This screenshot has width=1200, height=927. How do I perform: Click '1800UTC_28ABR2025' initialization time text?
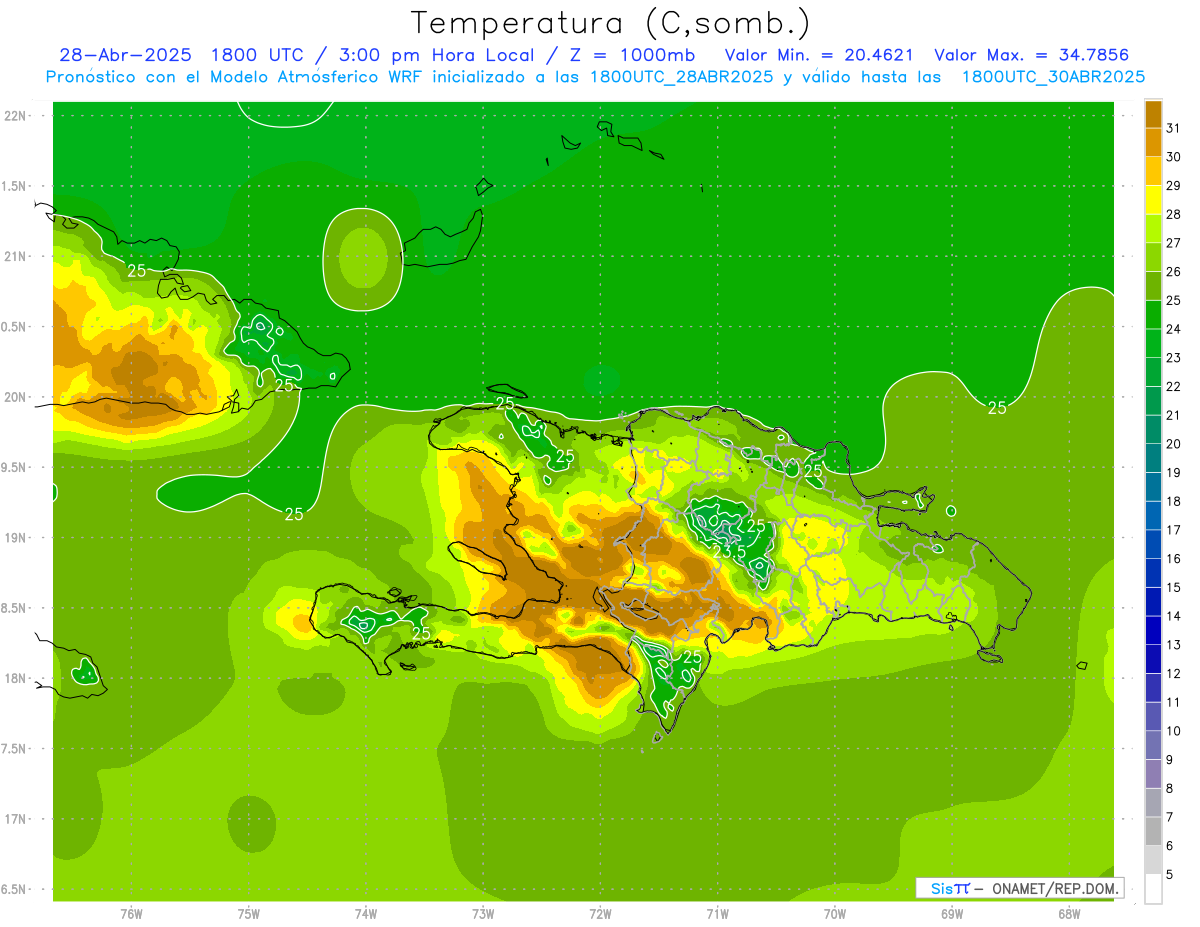(680, 77)
